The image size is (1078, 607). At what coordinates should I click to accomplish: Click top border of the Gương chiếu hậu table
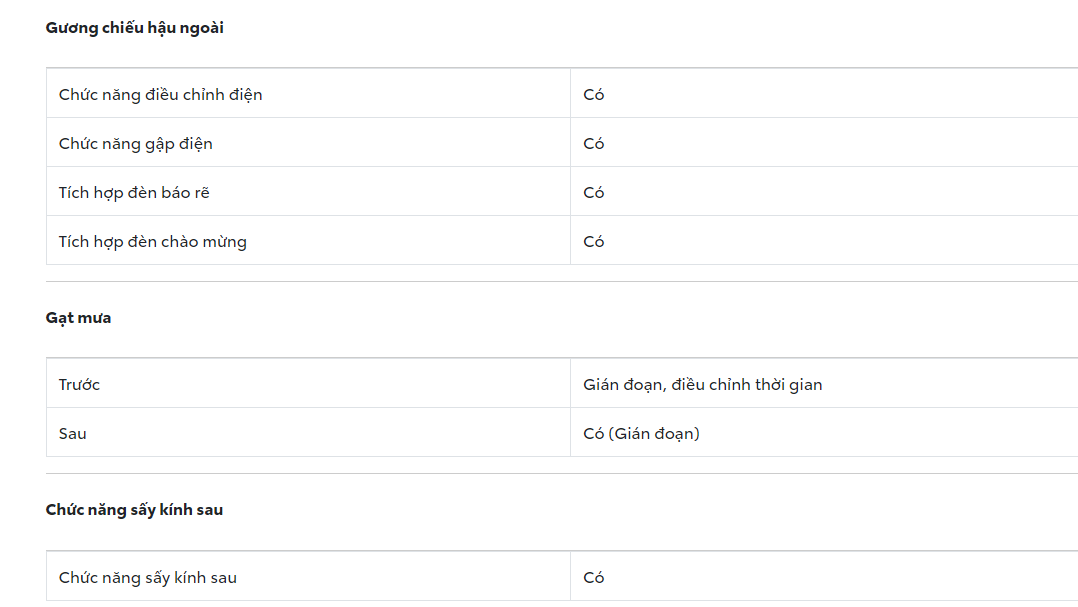560,68
